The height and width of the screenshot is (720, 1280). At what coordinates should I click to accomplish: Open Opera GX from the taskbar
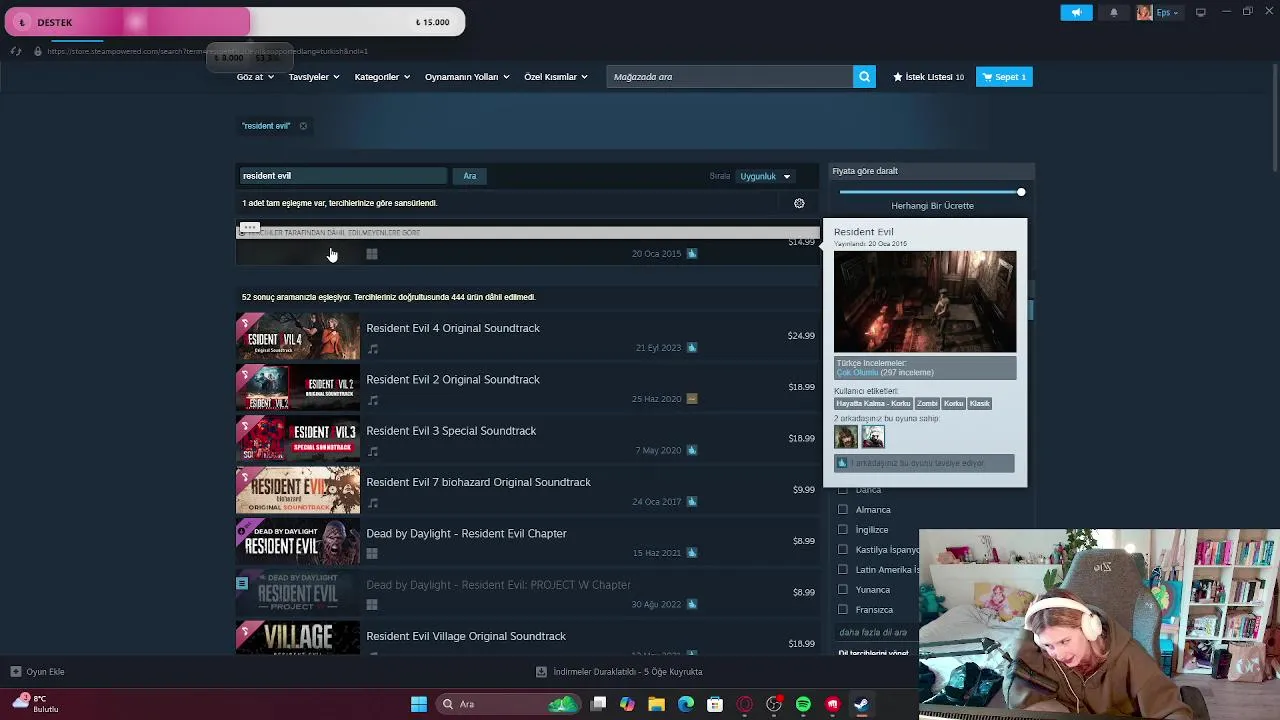[x=744, y=704]
